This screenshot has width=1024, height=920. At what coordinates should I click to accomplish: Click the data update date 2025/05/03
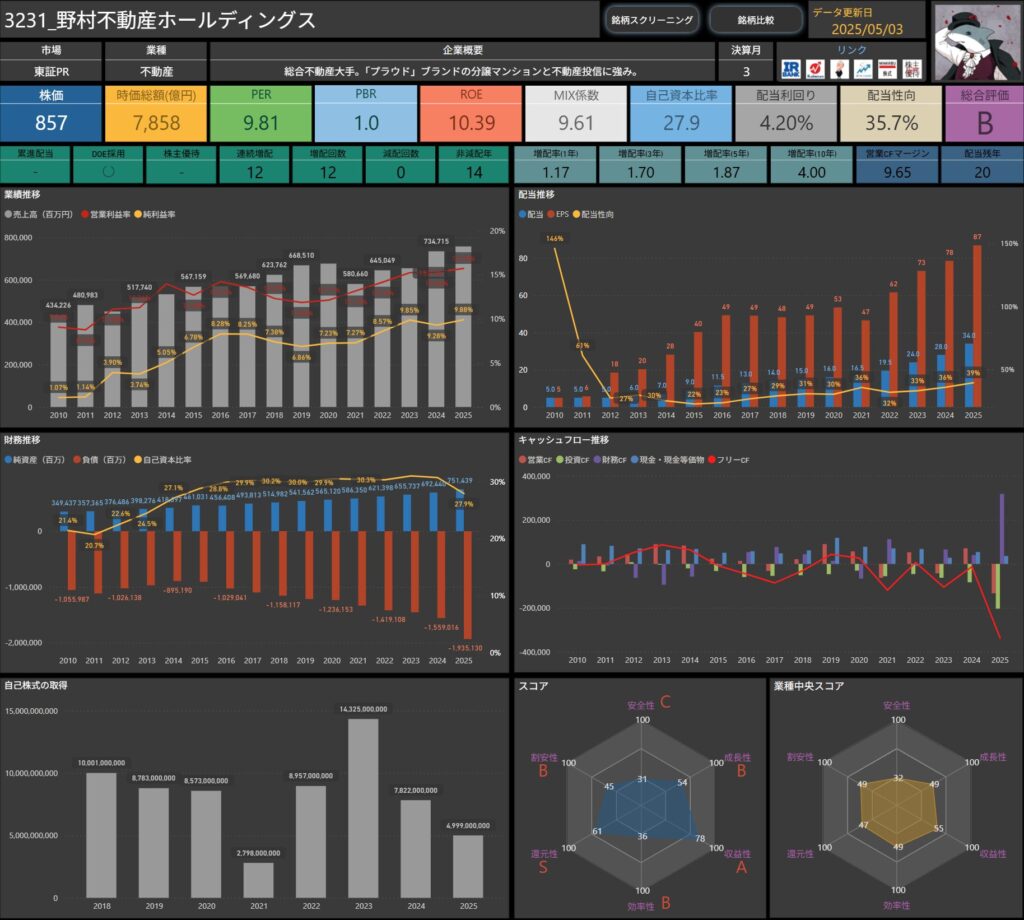pyautogui.click(x=867, y=29)
